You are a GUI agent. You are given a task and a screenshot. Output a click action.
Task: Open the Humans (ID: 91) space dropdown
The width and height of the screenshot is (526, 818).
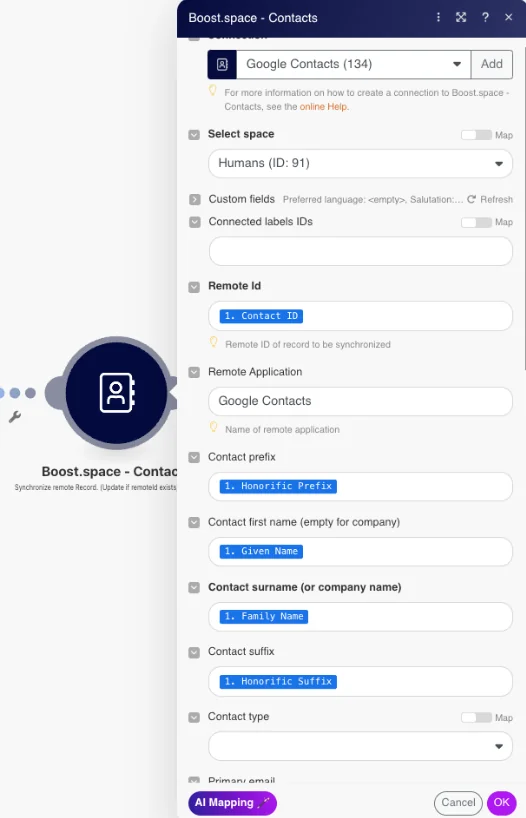coord(360,163)
